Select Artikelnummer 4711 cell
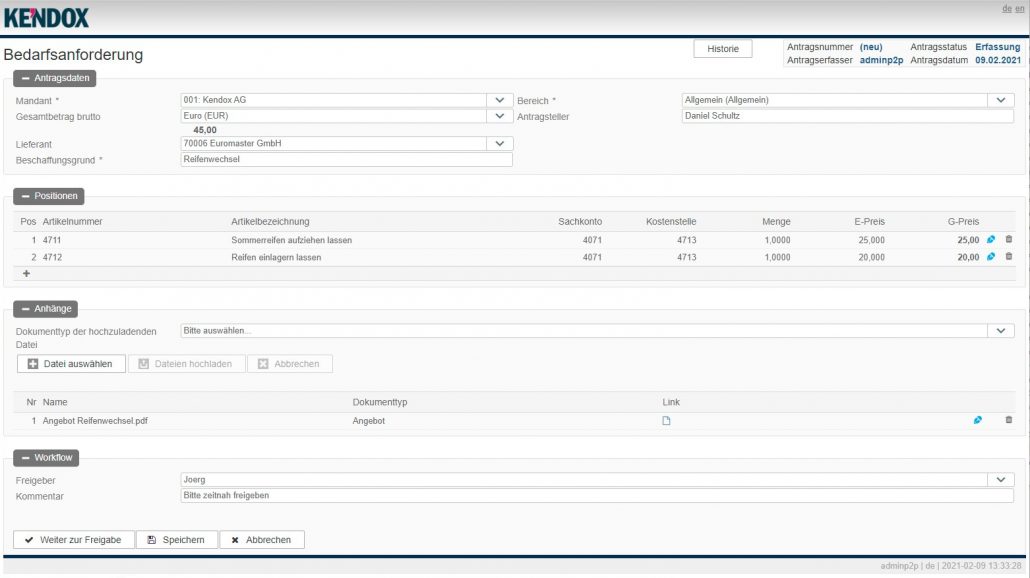This screenshot has width=1030, height=578. coord(52,240)
